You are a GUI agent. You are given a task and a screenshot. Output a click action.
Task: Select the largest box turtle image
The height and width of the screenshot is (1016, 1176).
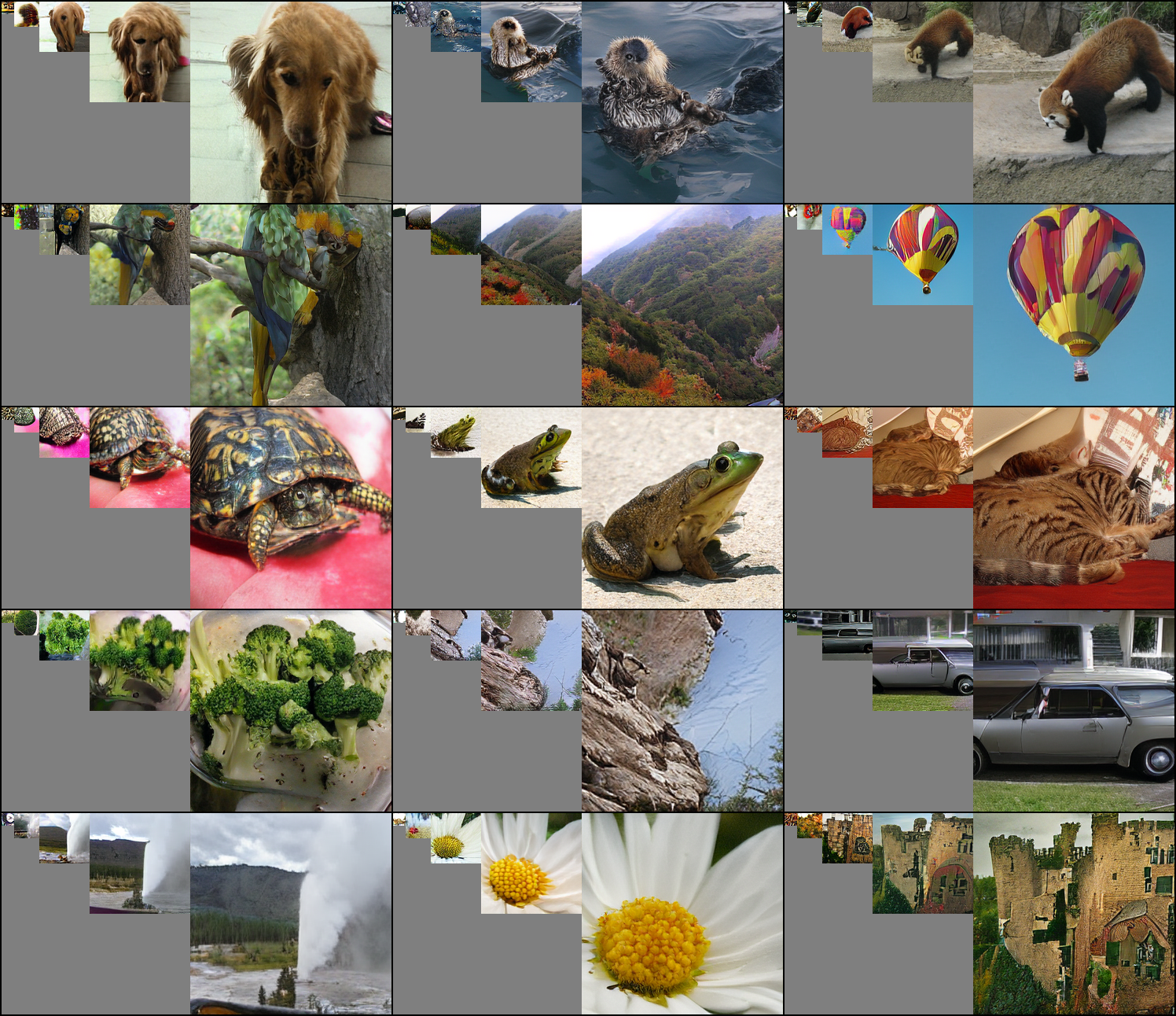point(291,508)
